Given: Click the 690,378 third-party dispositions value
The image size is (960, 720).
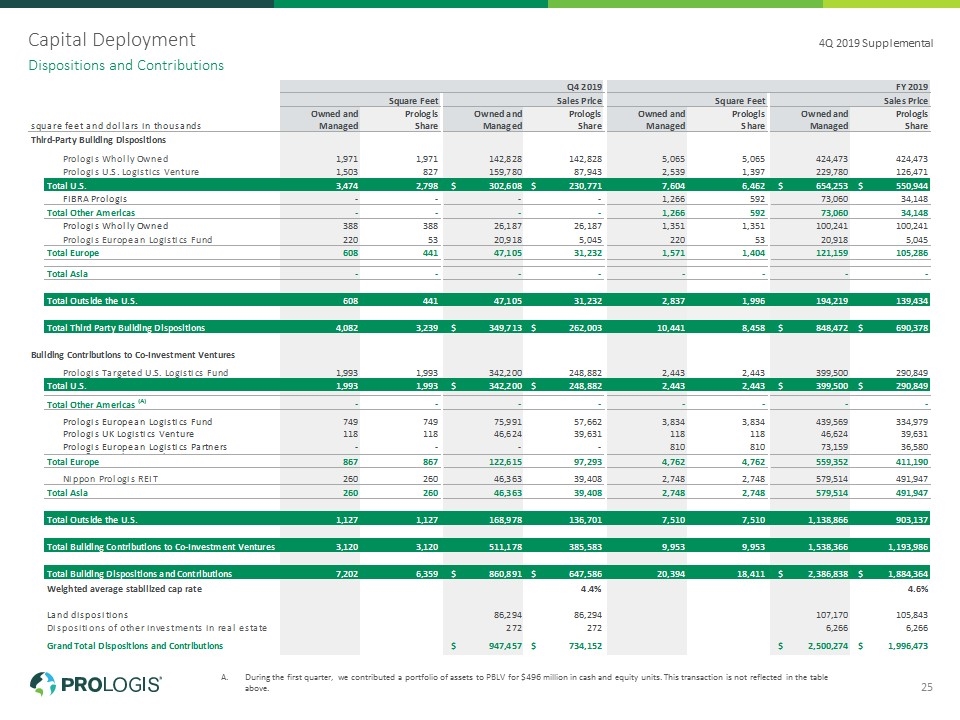Looking at the screenshot, I should pyautogui.click(x=912, y=328).
